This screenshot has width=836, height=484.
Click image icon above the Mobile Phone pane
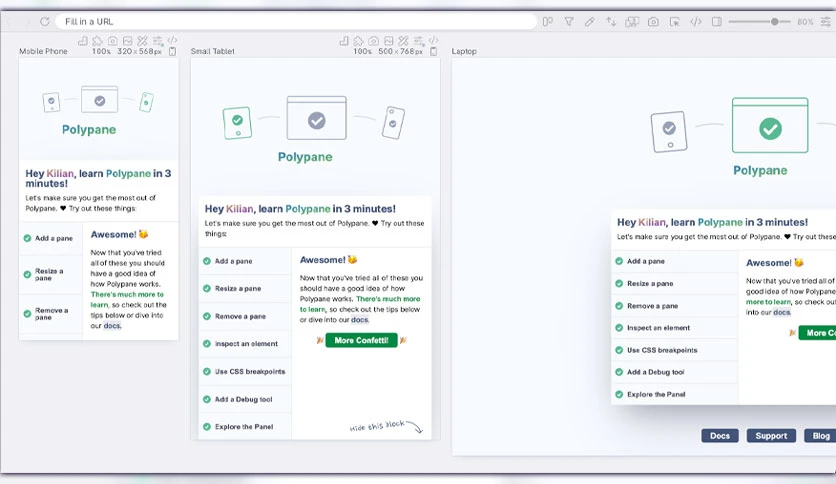[127, 41]
